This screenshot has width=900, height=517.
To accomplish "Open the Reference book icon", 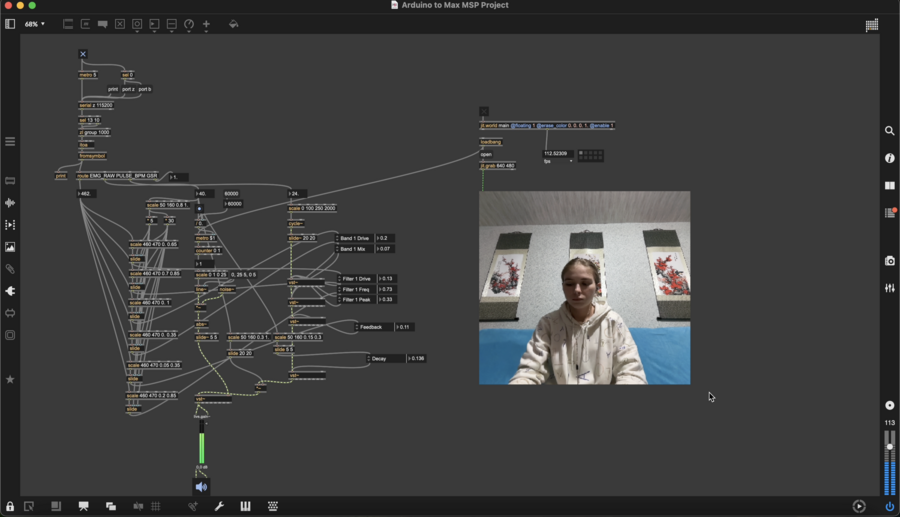I will (x=890, y=185).
